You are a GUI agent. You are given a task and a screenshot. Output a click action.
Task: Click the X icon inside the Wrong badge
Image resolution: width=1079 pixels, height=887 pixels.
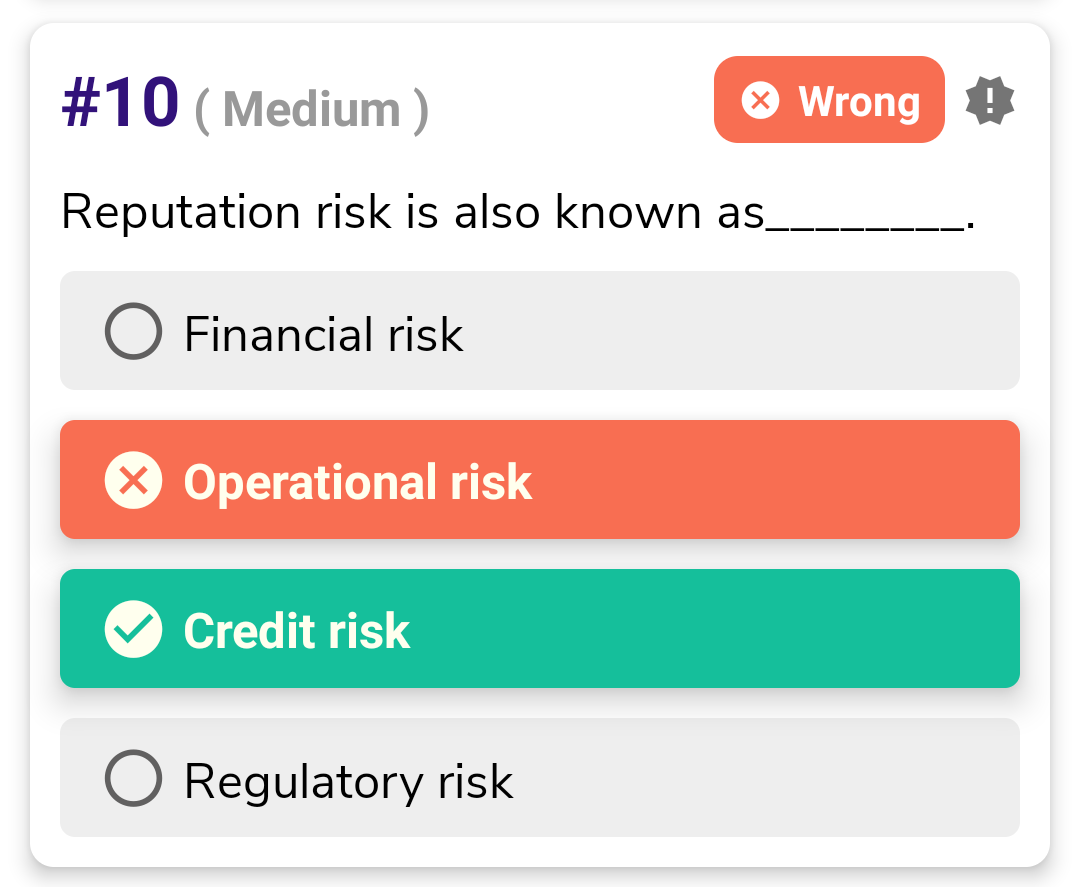tap(760, 101)
